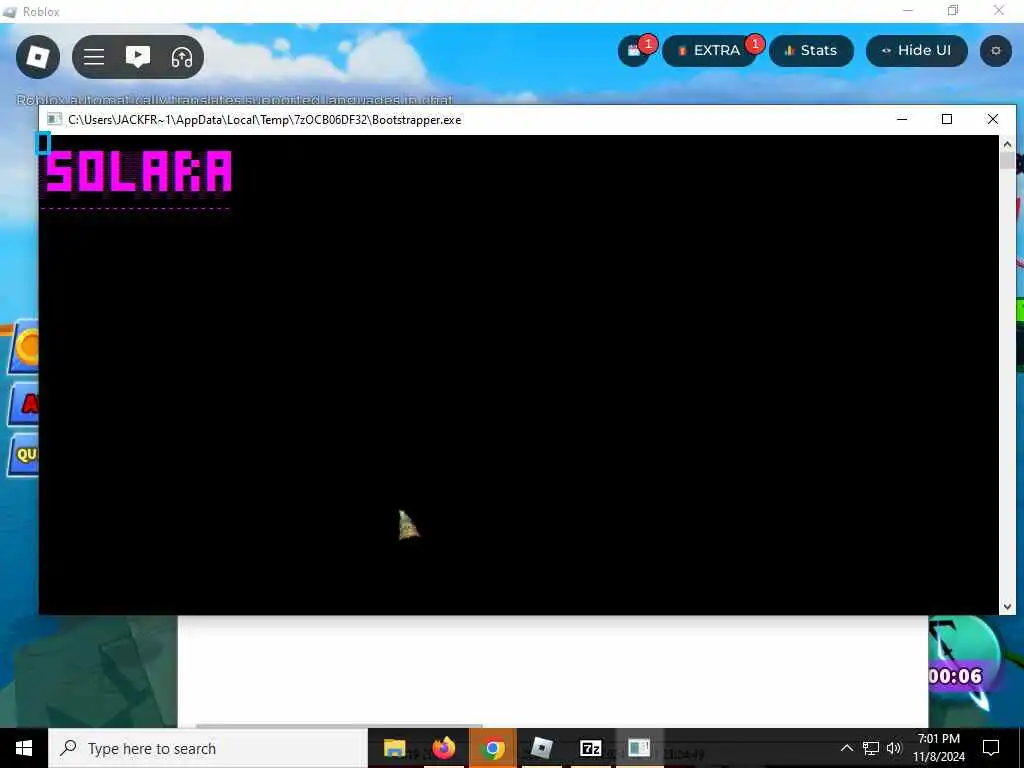Open the network tray icon
The image size is (1024, 768).
pyautogui.click(x=871, y=748)
